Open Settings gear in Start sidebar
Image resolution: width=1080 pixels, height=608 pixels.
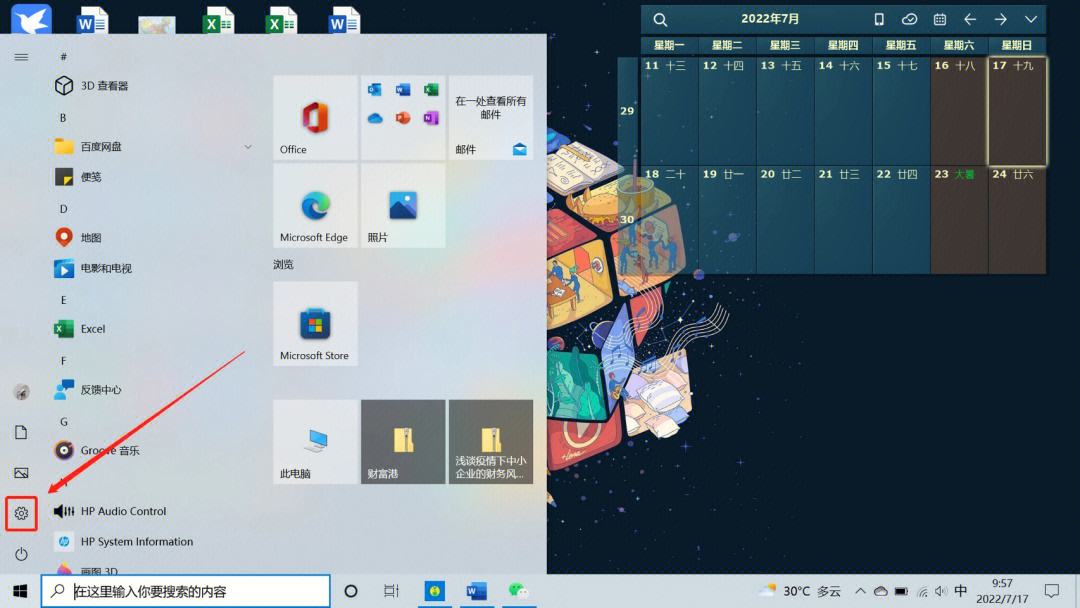point(21,514)
